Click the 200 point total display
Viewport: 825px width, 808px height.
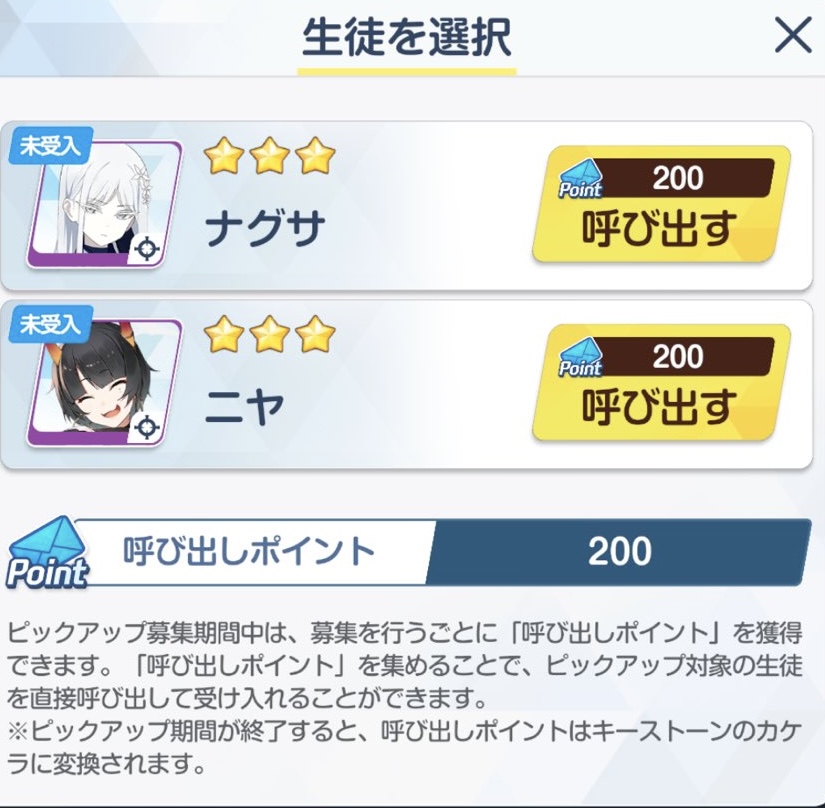619,552
